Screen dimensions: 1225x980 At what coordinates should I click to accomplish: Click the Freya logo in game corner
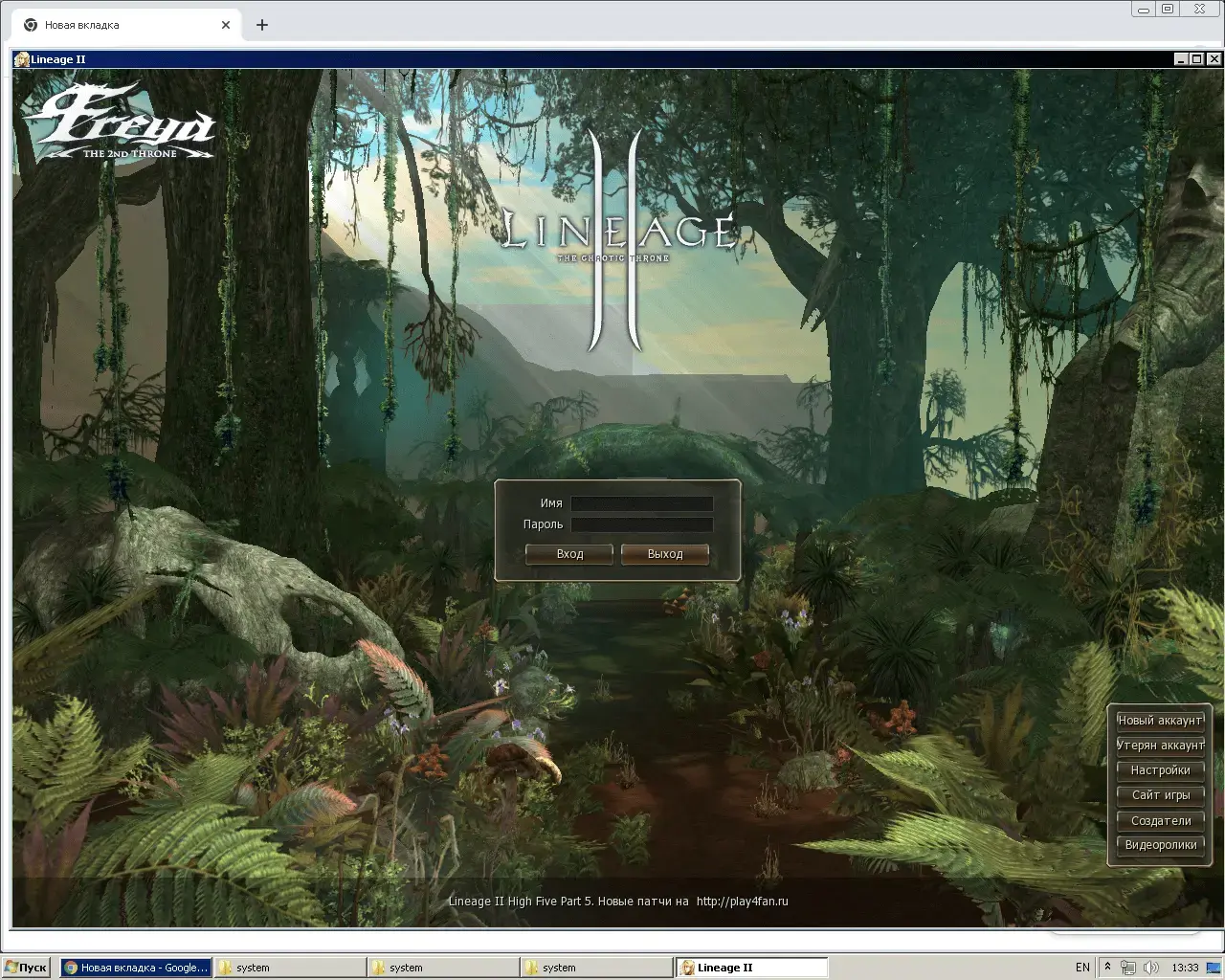pos(121,122)
